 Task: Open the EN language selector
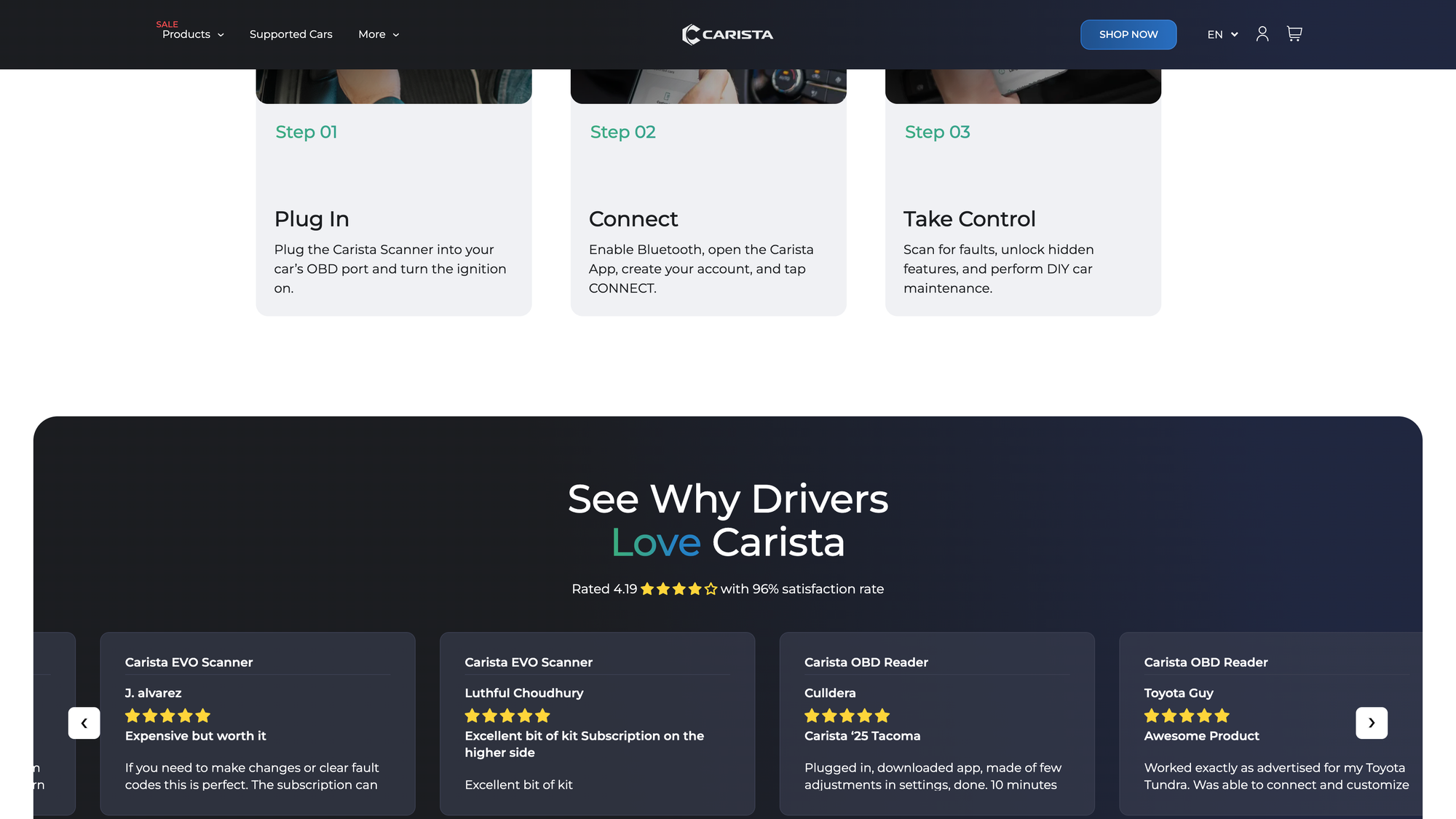(1222, 34)
